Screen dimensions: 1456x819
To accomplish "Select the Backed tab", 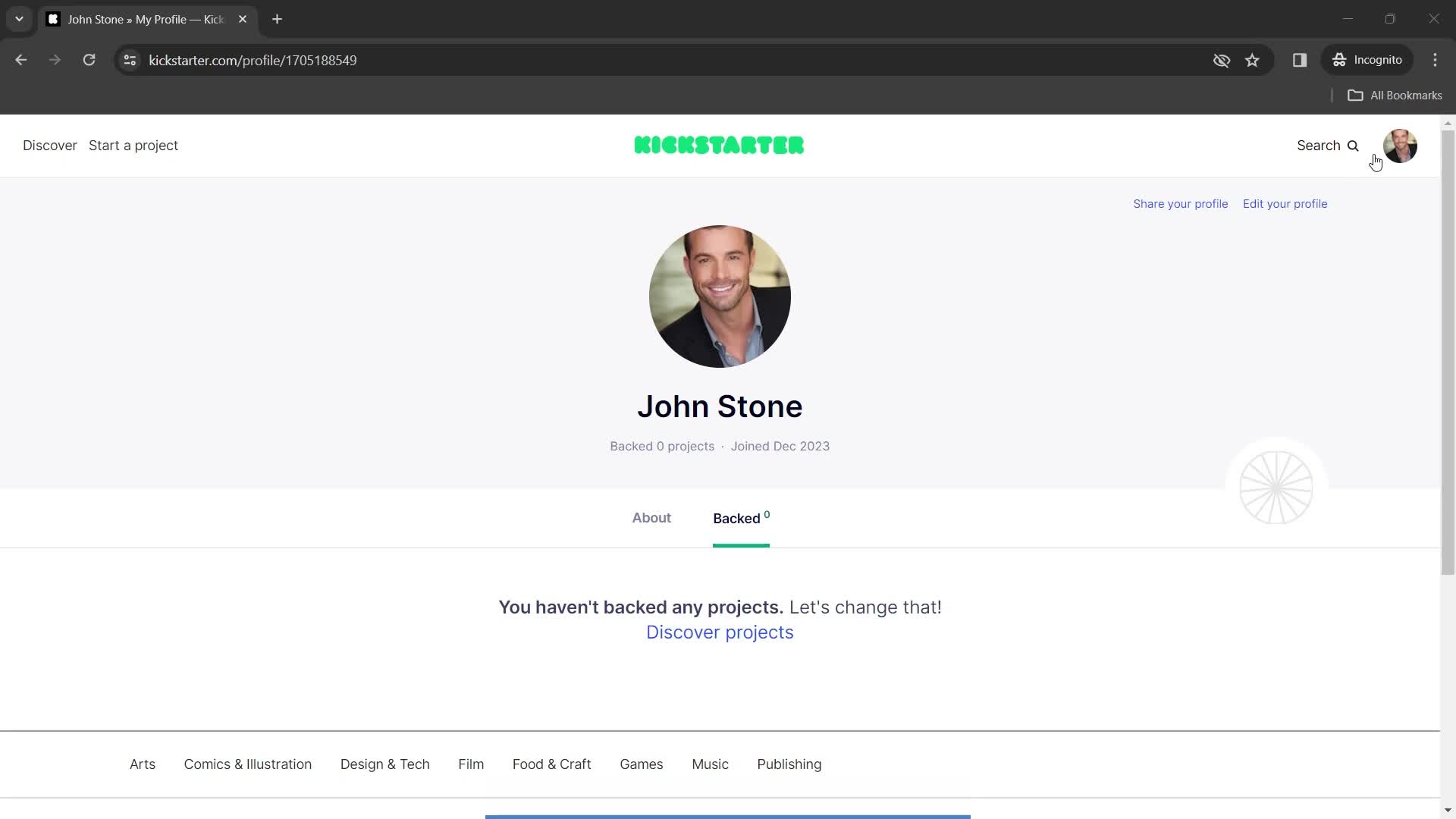I will click(740, 518).
